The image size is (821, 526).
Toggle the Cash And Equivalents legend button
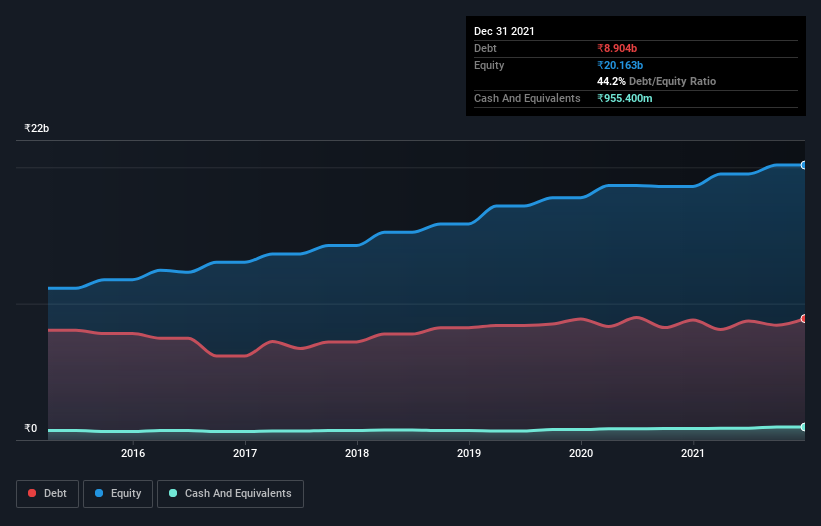tap(230, 494)
